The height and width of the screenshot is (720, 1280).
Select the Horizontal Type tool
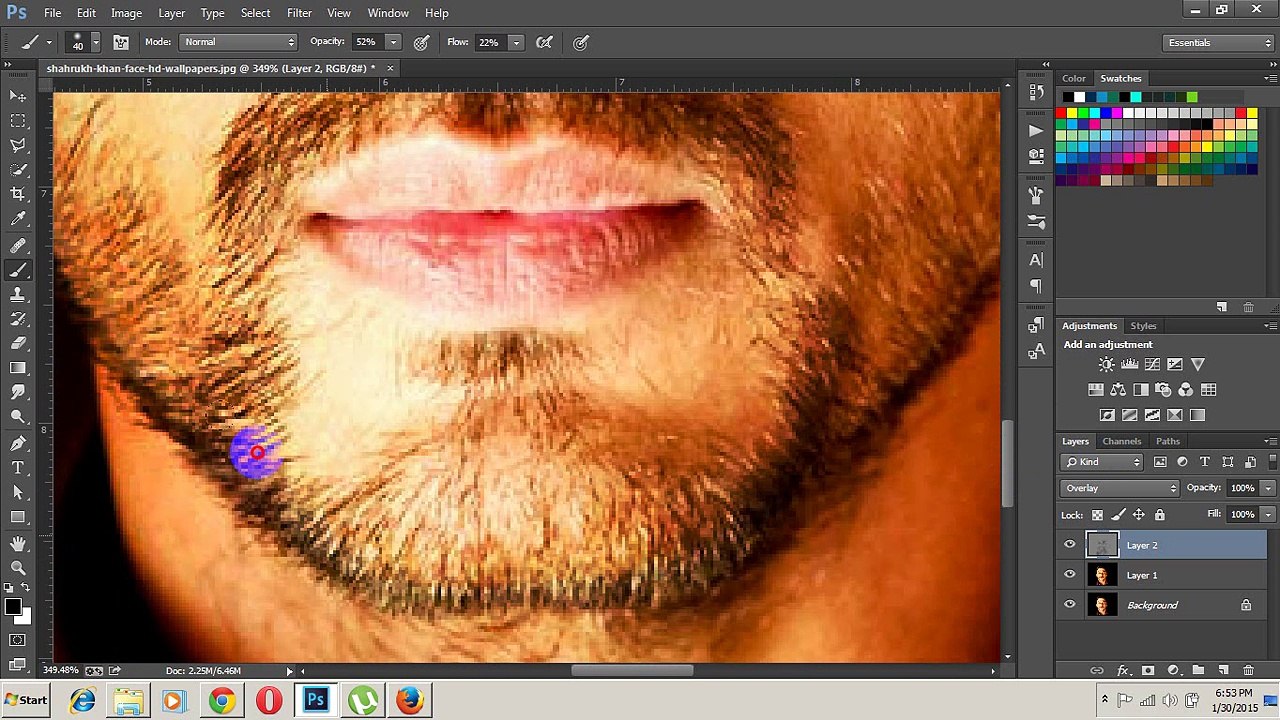(18, 468)
